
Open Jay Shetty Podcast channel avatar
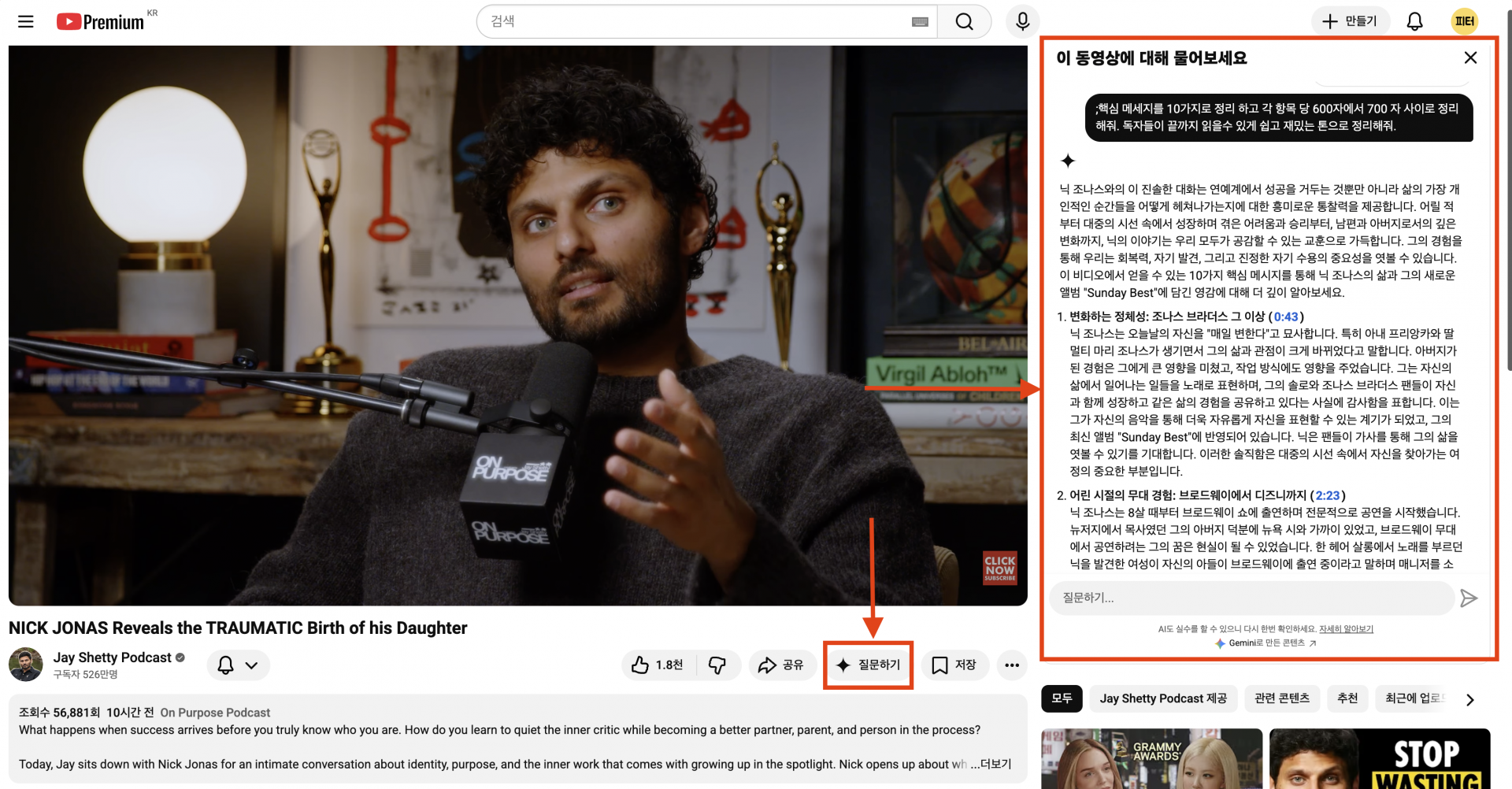click(x=26, y=665)
